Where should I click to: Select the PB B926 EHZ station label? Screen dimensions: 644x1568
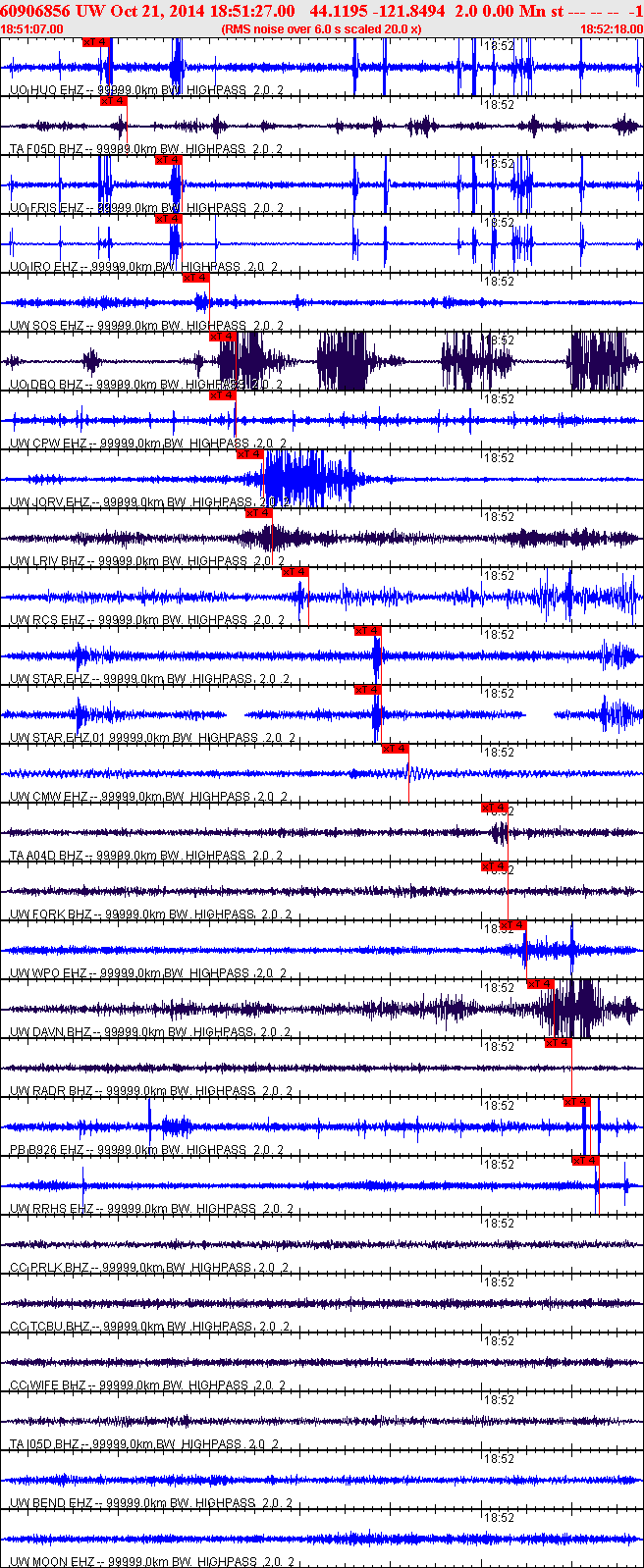(147, 1150)
